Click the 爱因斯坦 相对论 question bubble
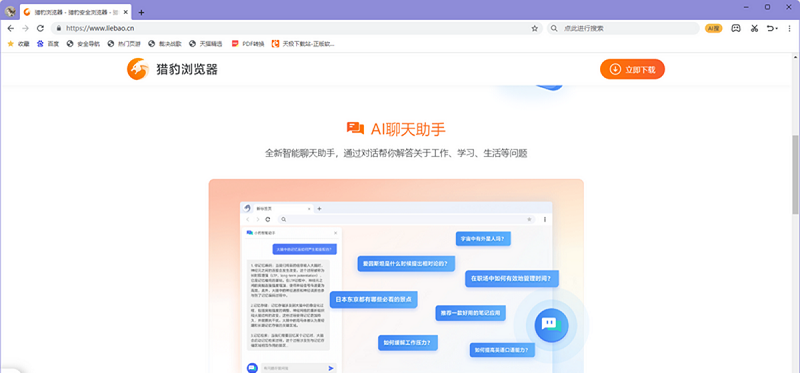 [x=406, y=263]
